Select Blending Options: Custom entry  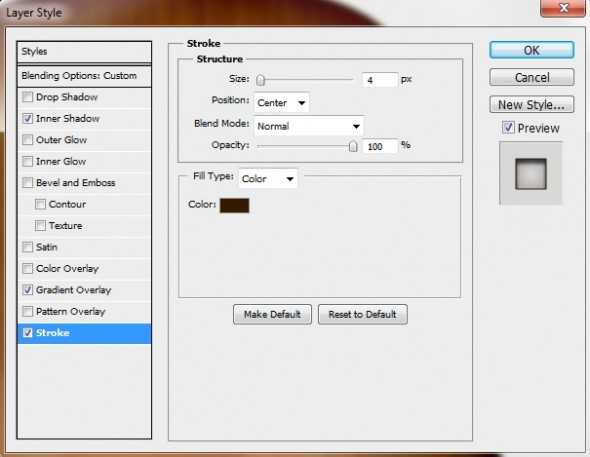click(84, 76)
